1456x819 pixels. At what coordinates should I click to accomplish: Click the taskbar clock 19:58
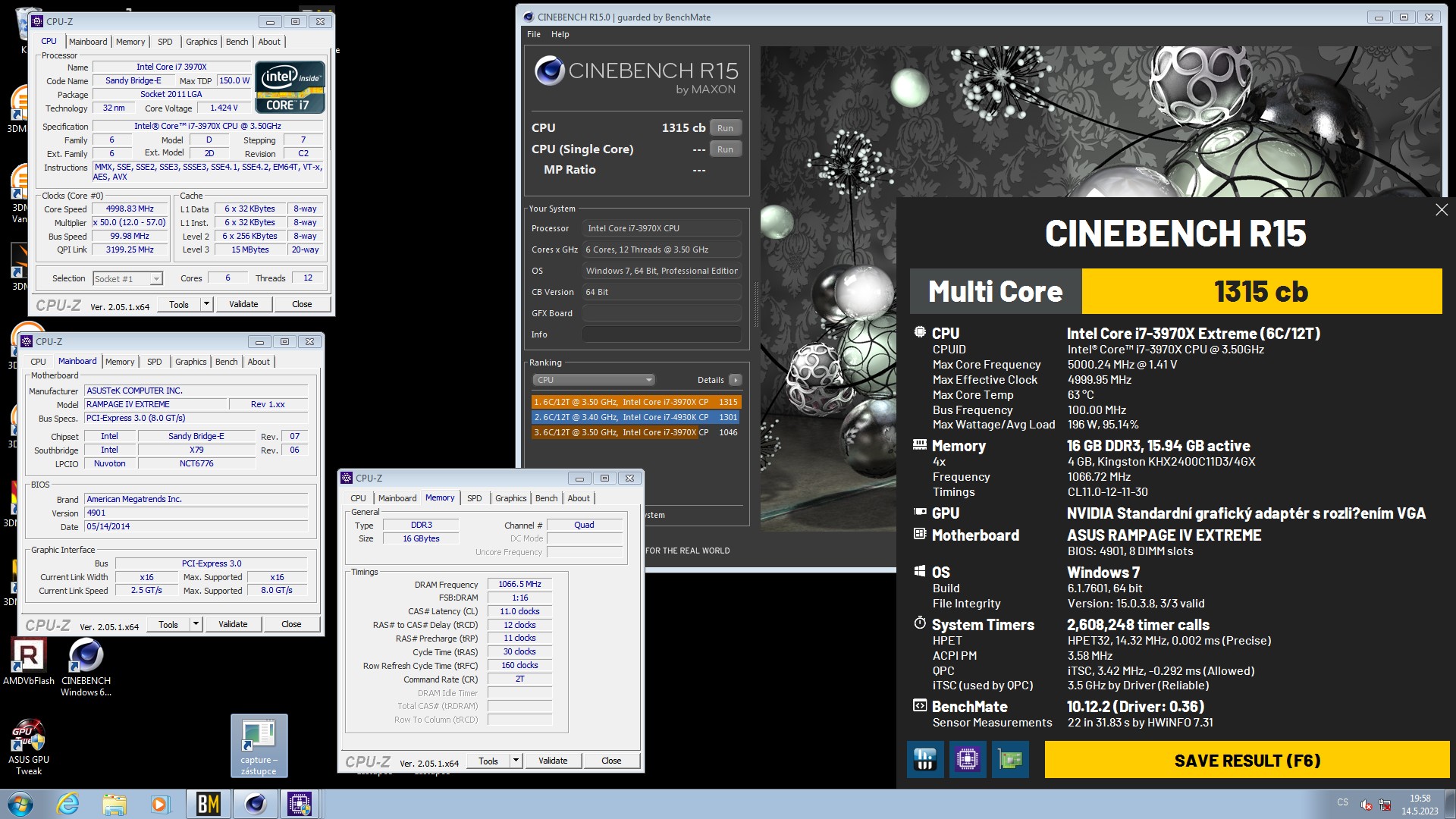(1420, 798)
